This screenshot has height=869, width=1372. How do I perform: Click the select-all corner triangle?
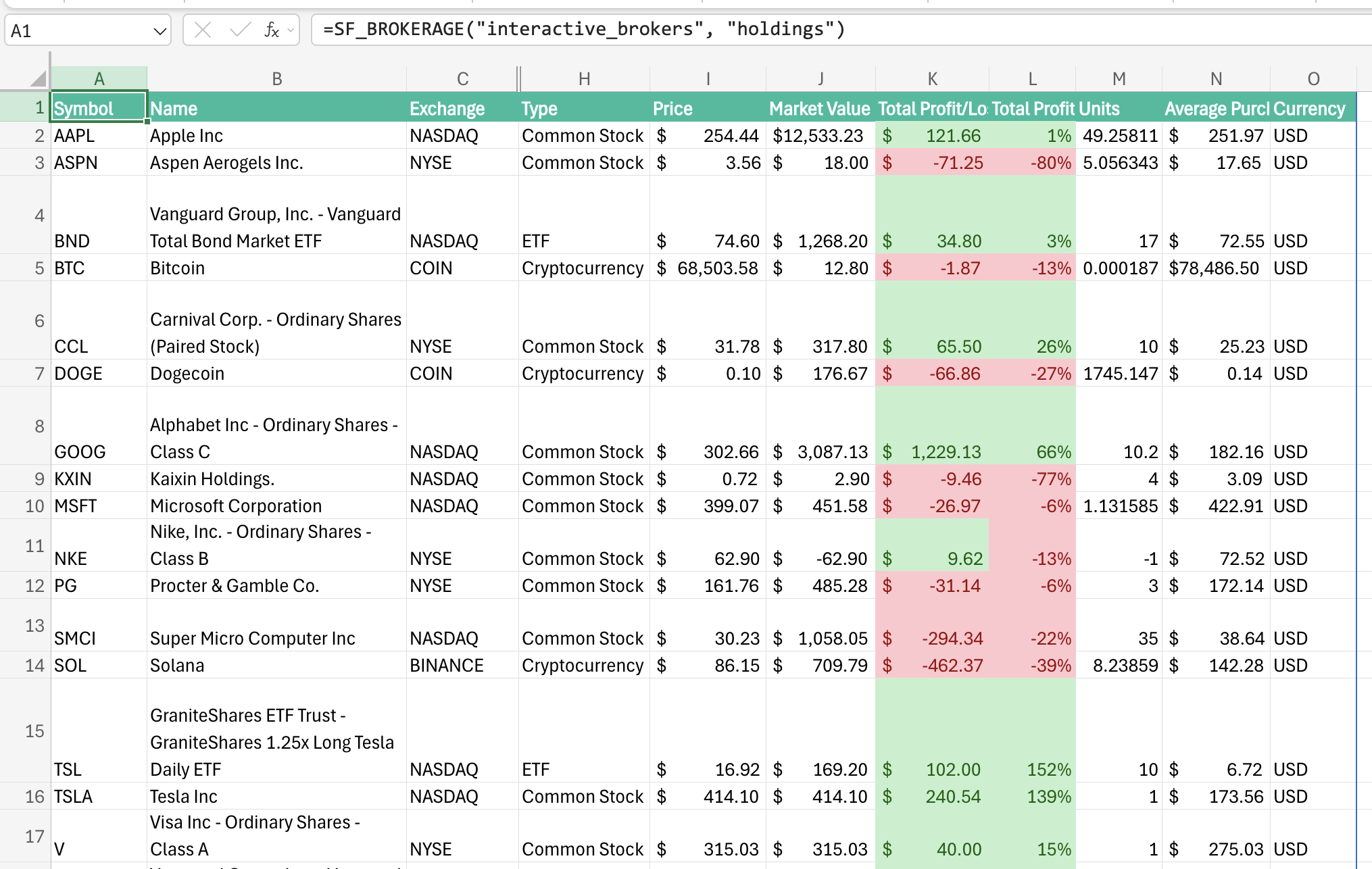point(39,78)
